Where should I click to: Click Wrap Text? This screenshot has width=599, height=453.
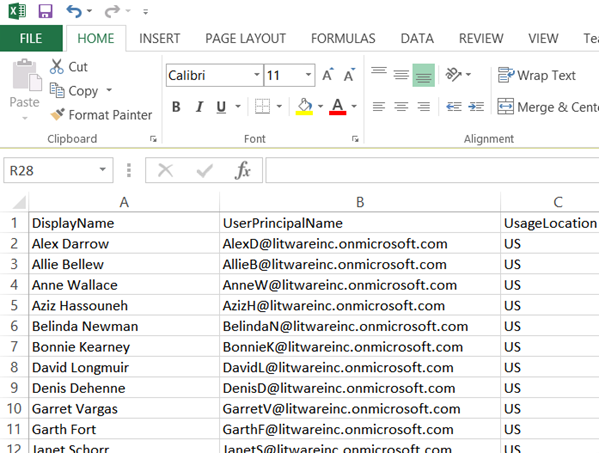536,75
